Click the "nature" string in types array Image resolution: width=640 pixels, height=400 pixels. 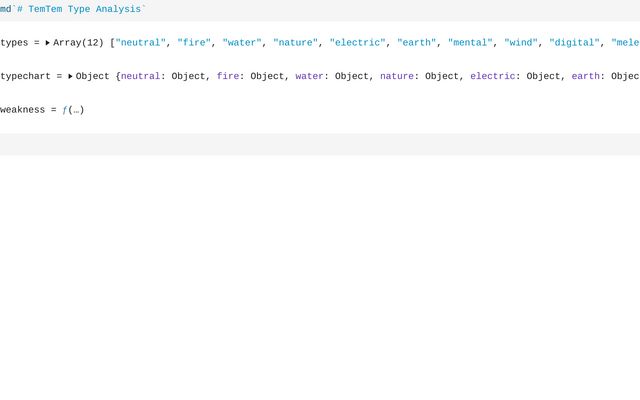pyautogui.click(x=296, y=43)
